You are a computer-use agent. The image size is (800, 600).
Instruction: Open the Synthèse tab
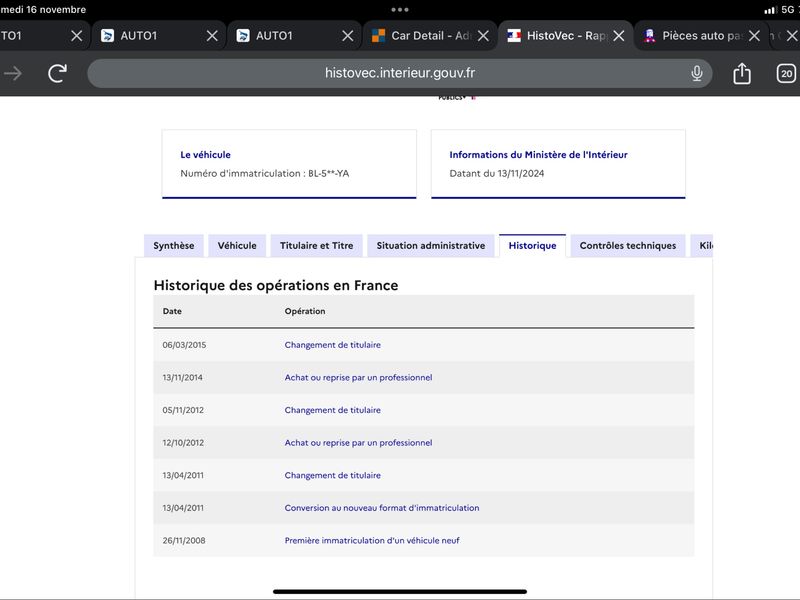(173, 245)
